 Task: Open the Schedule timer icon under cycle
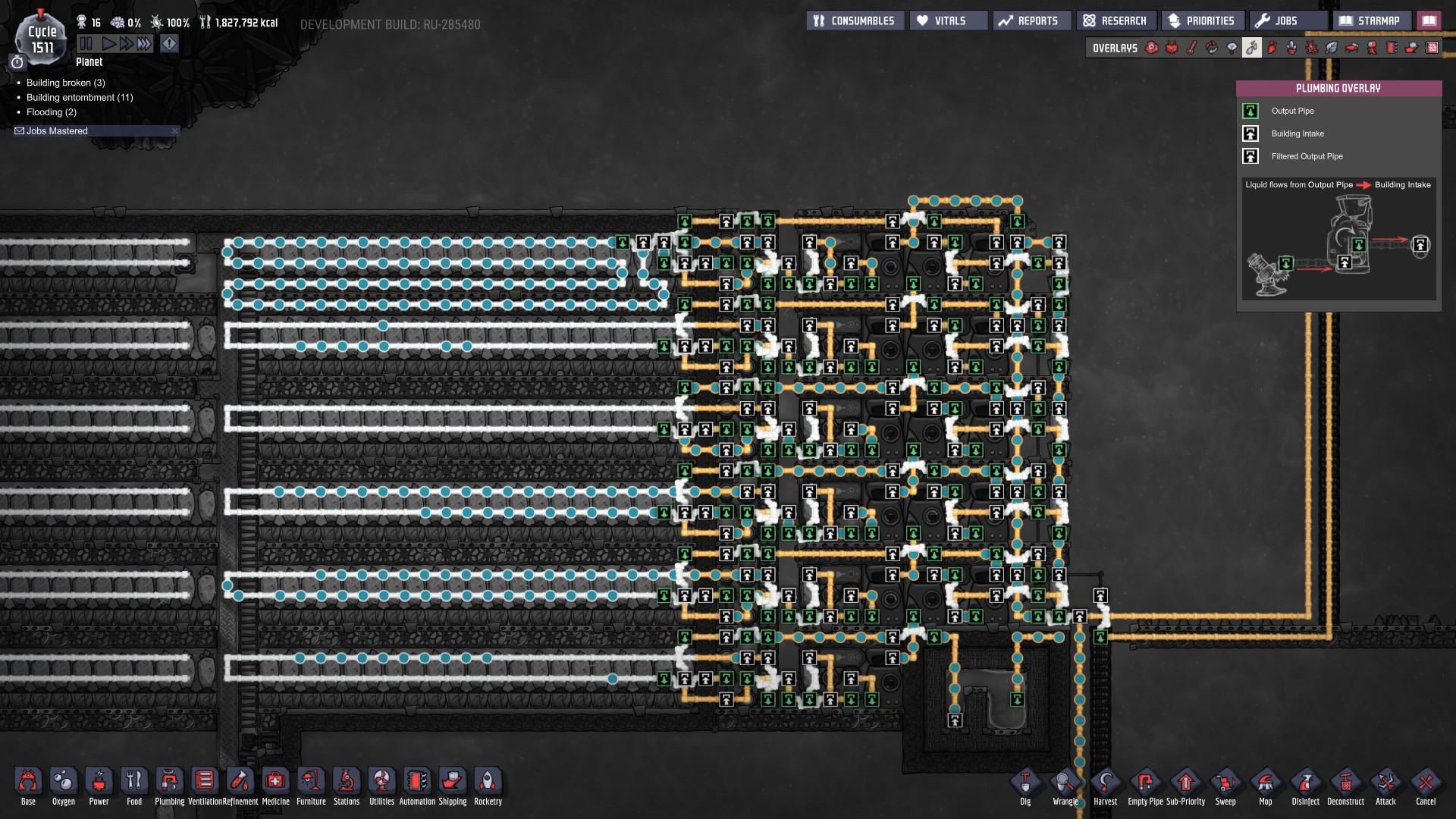17,62
